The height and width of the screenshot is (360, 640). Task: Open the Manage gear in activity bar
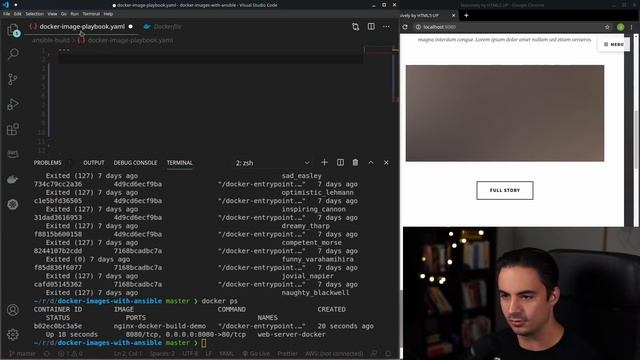[x=13, y=335]
